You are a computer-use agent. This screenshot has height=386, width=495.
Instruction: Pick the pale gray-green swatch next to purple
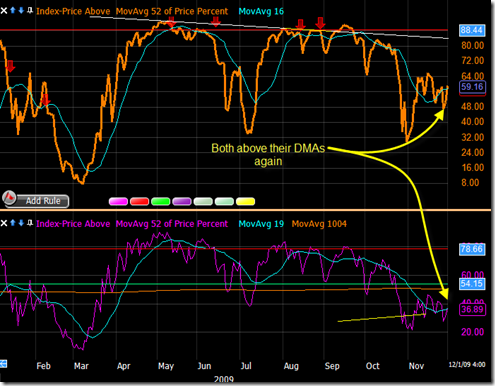tap(203, 201)
